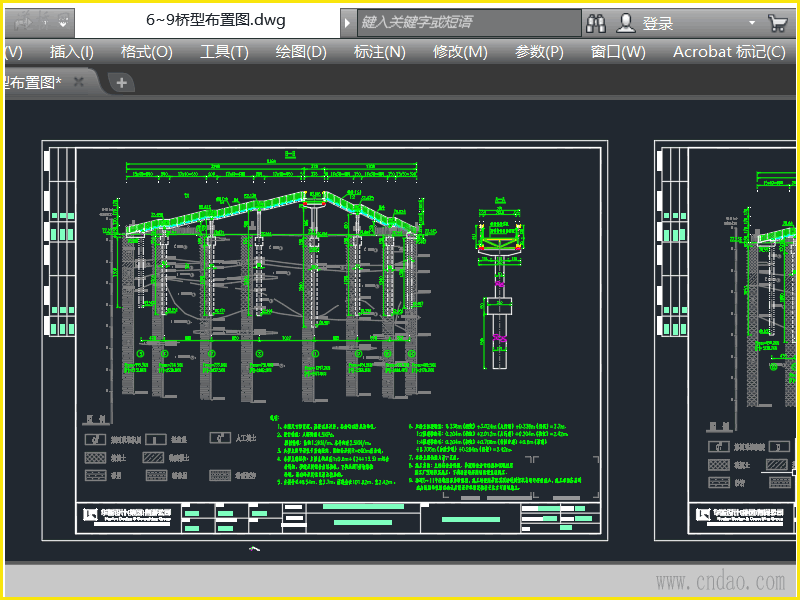Open the 绘图(D) menu
This screenshot has width=800, height=600.
pyautogui.click(x=301, y=52)
